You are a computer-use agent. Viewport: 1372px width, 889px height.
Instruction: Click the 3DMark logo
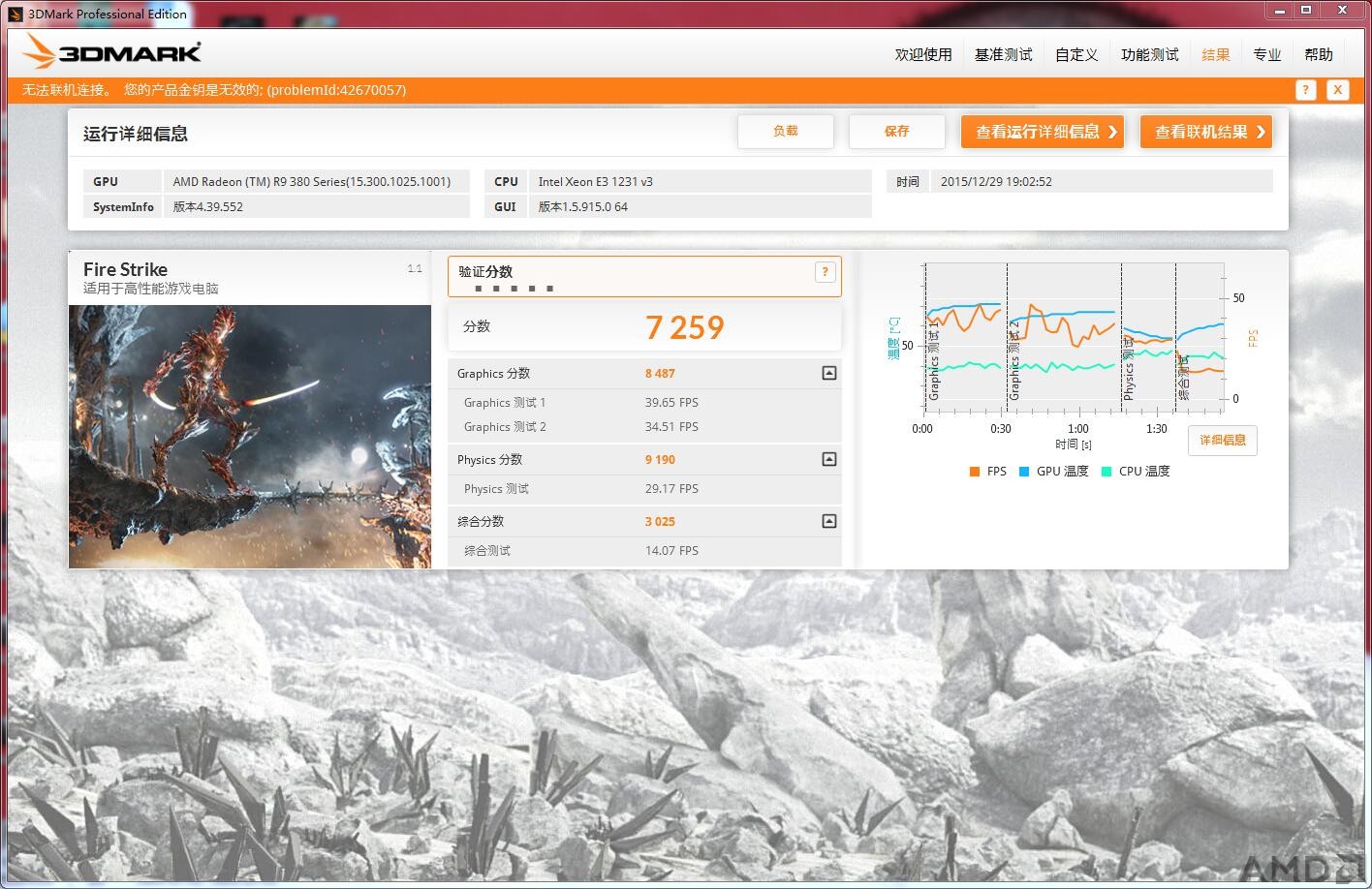[x=111, y=52]
